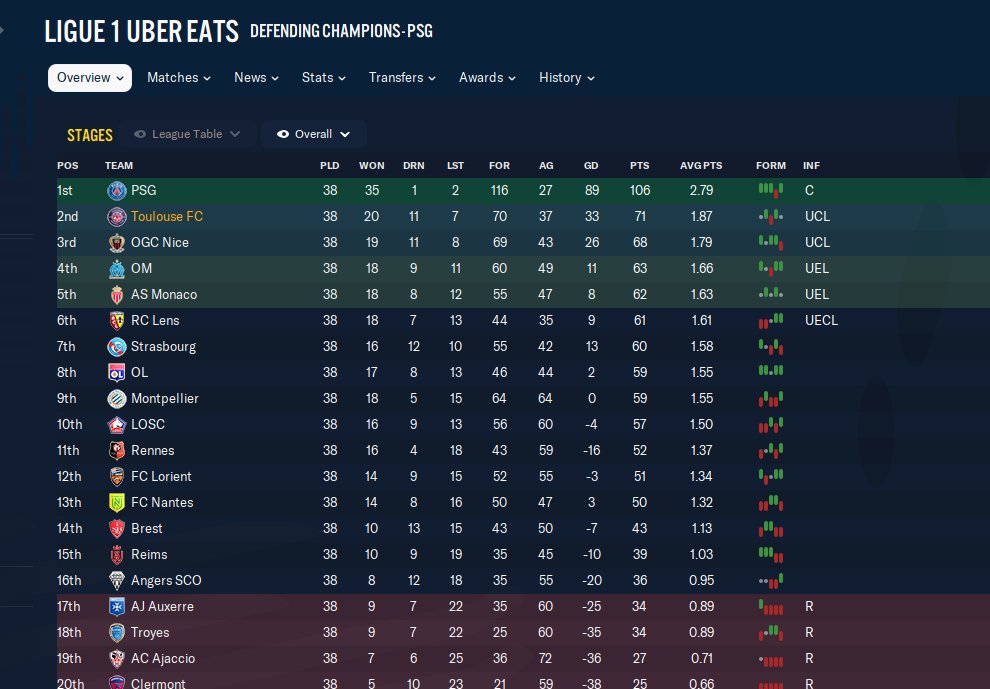Open the Transfers menu tab
Viewport: 990px width, 689px height.
click(x=404, y=77)
